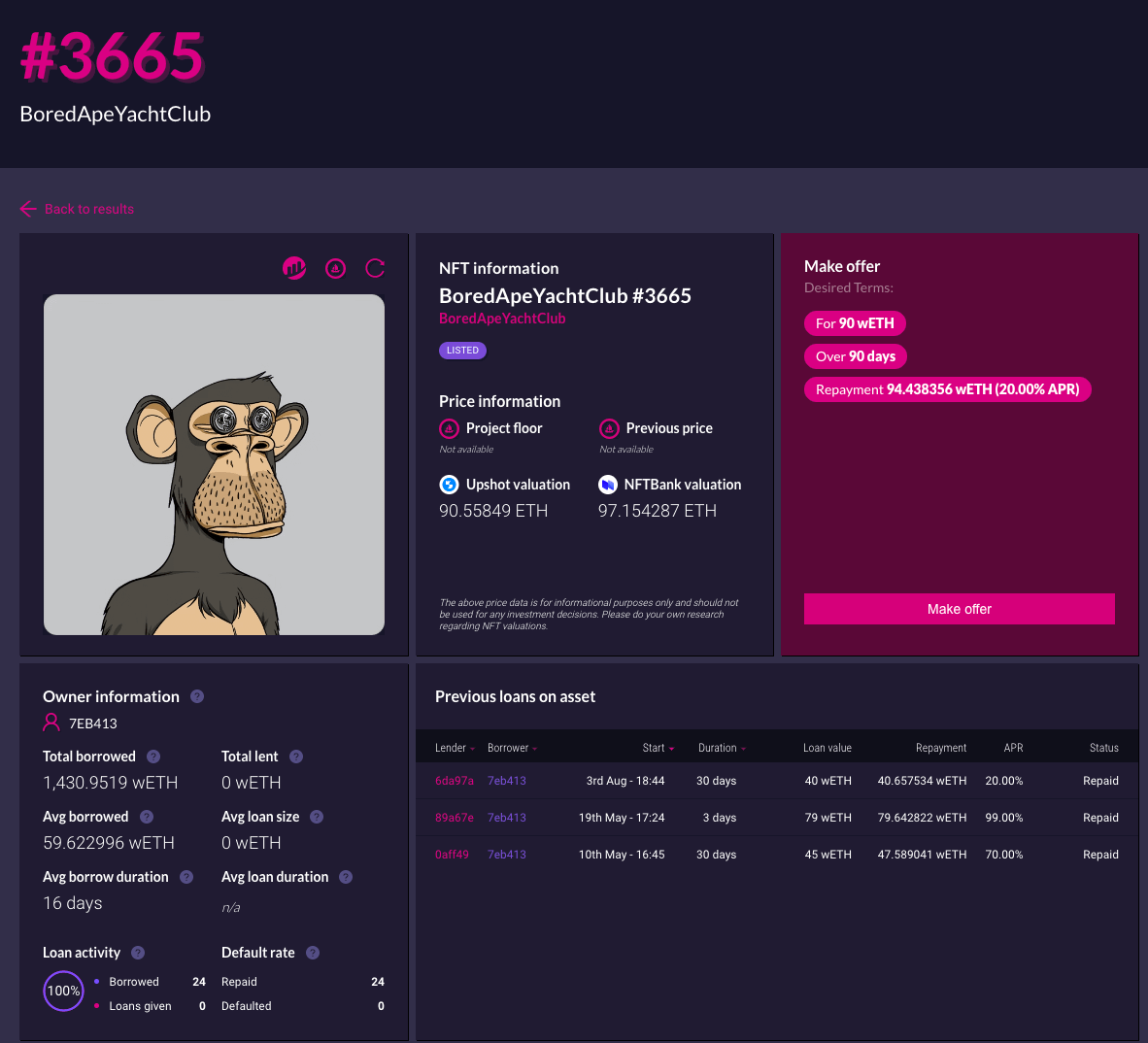This screenshot has height=1043, width=1148.
Task: Click the Bored Ape #3665 image
Action: point(214,464)
